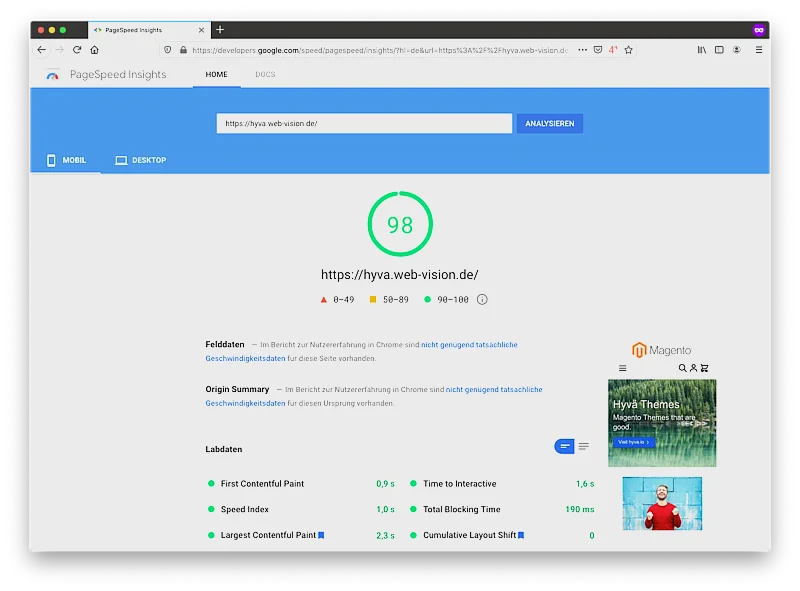This screenshot has height=591, width=800.
Task: Bookmark this page with the star icon
Action: (629, 50)
